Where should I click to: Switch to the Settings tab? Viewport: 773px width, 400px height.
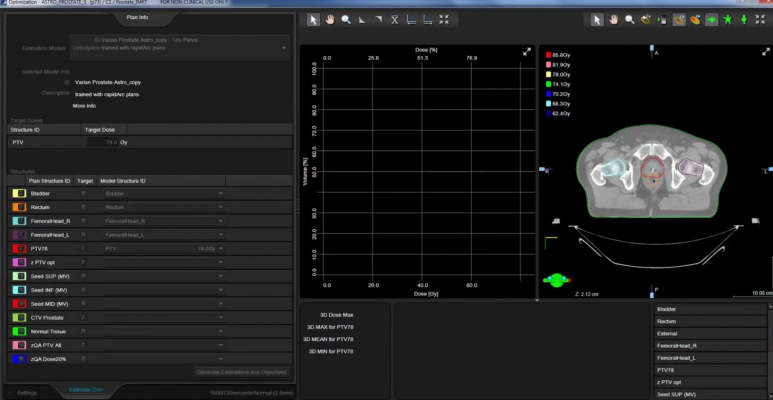27,392
